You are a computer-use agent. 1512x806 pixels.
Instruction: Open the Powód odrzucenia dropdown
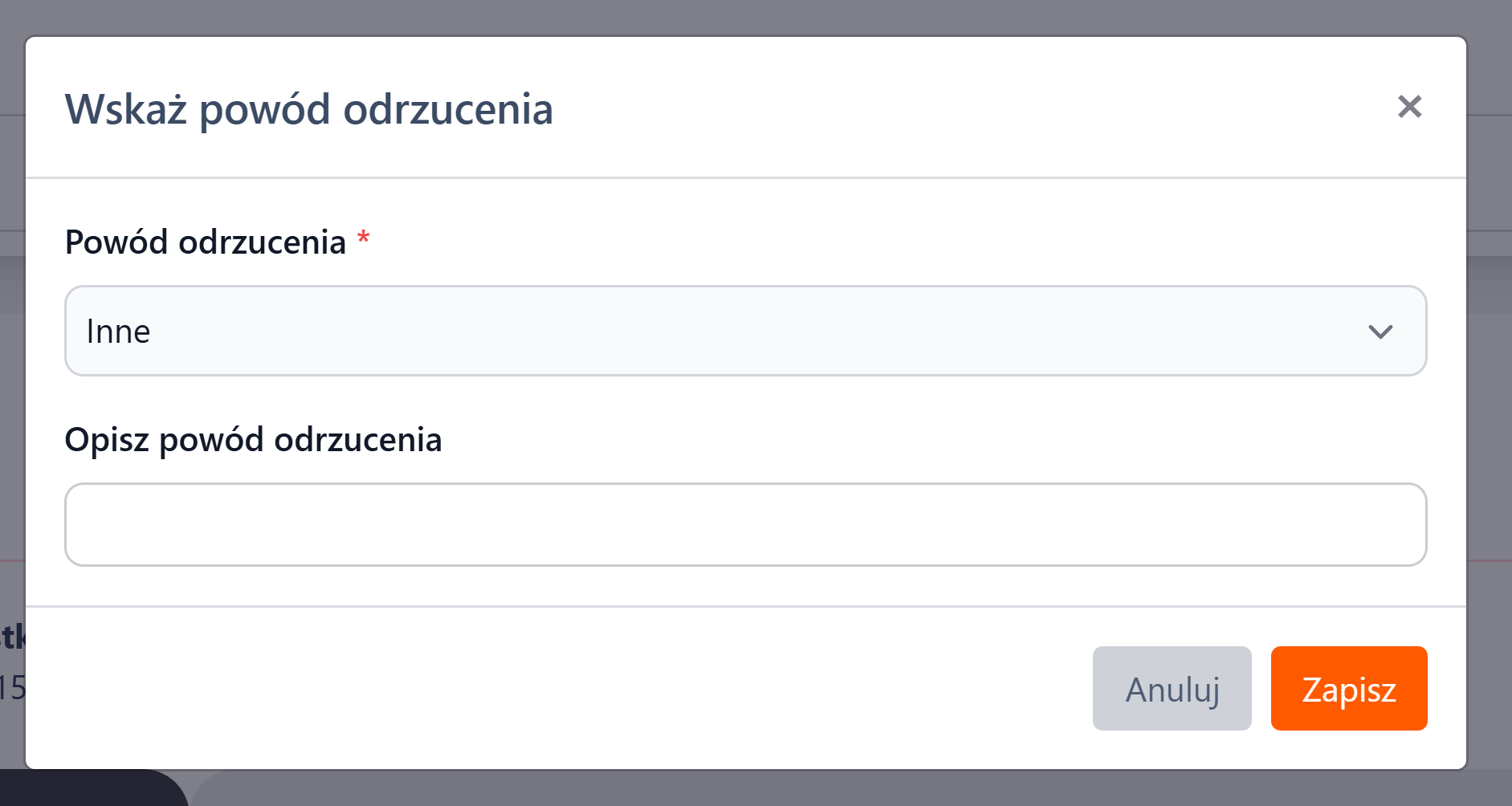click(x=745, y=331)
